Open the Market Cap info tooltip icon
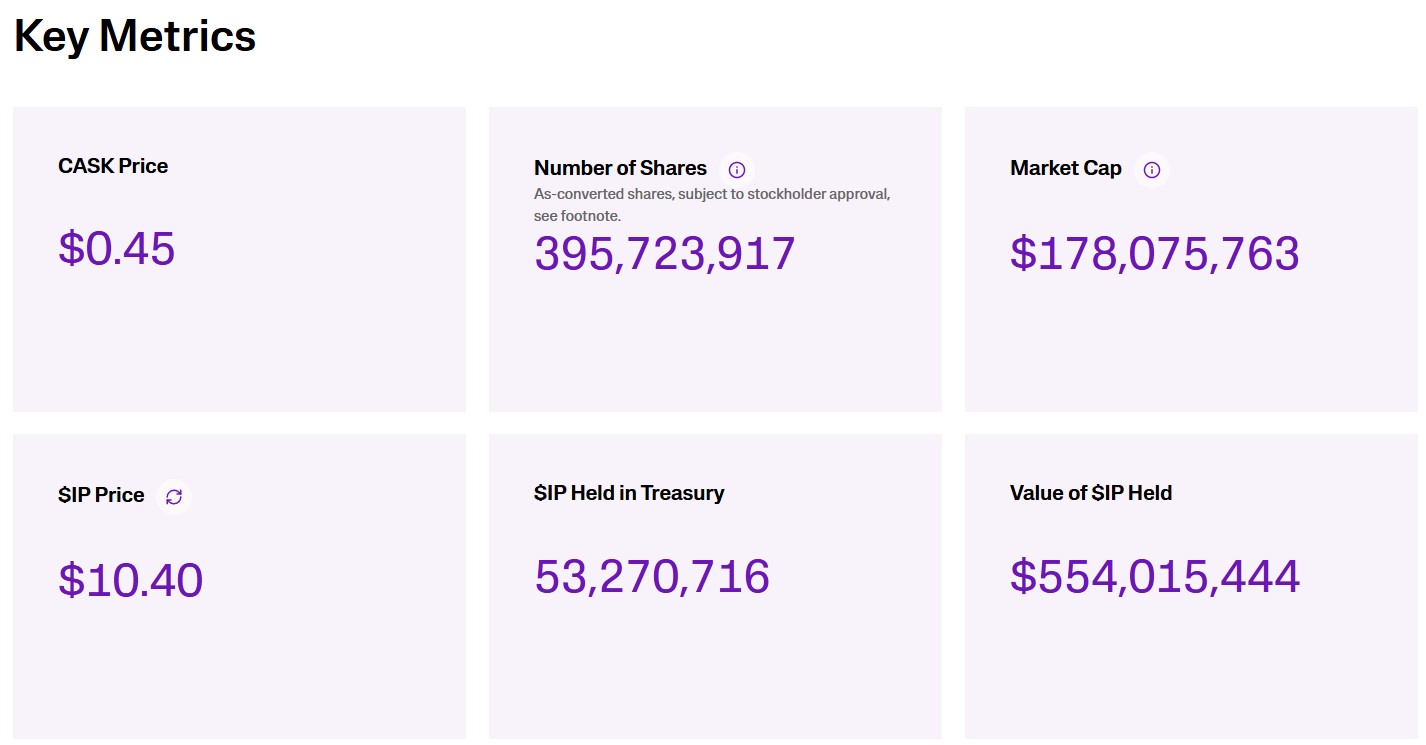The image size is (1426, 745). 1151,169
